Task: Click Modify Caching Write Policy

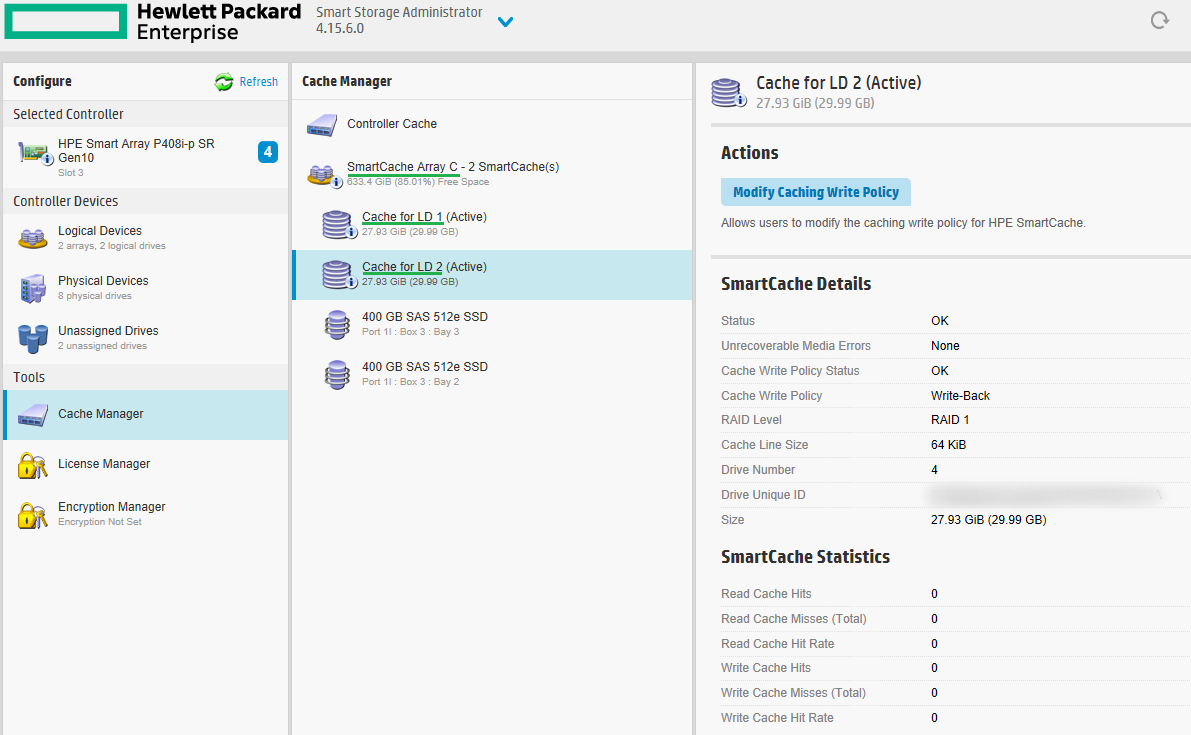Action: [x=815, y=192]
